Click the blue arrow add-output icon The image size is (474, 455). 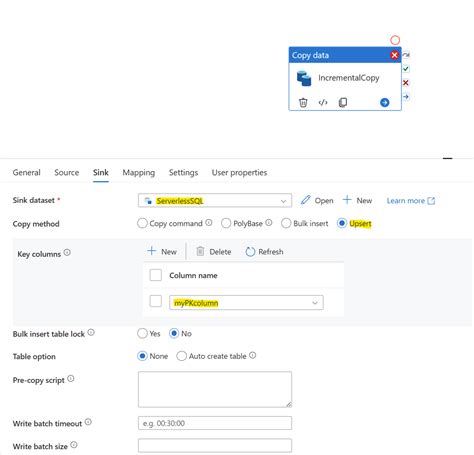point(385,102)
